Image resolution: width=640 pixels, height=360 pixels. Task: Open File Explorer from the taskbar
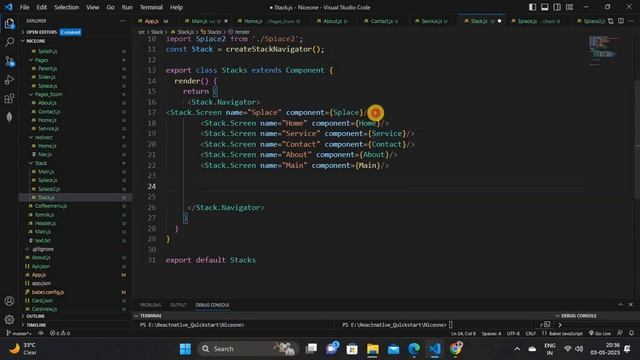pos(373,349)
